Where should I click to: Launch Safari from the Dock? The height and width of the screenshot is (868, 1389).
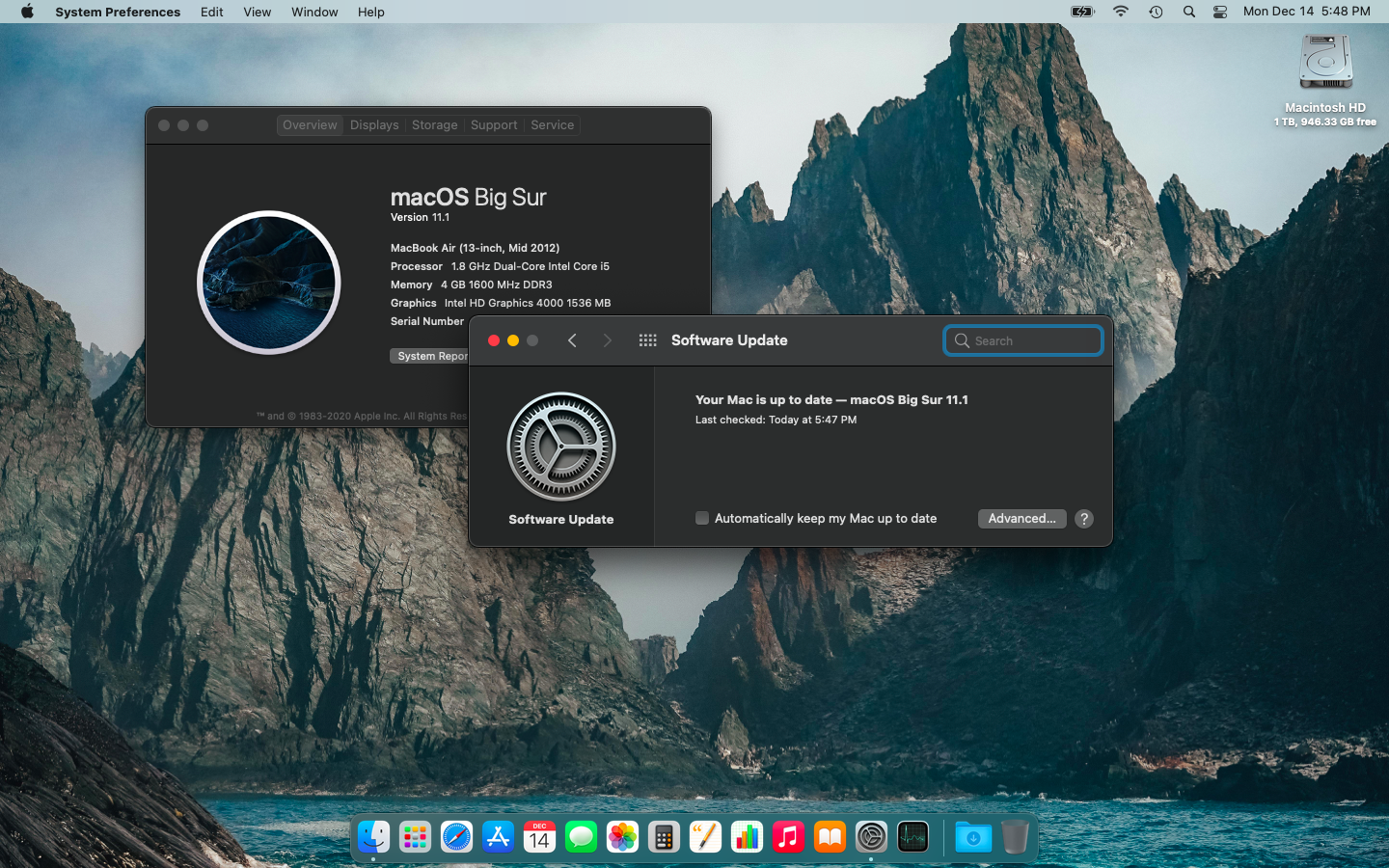[456, 837]
